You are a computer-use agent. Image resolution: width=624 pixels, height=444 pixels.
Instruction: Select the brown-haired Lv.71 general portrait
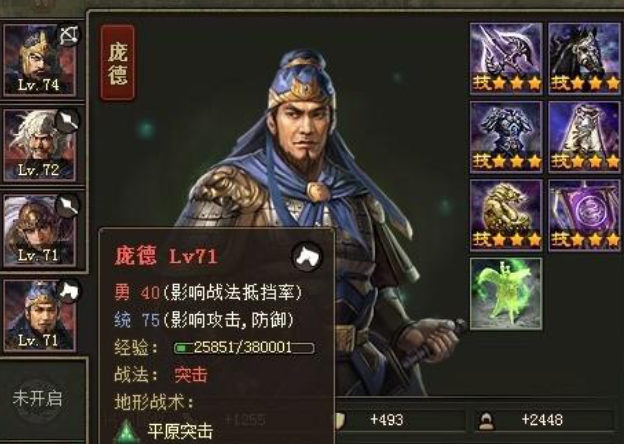(40, 230)
